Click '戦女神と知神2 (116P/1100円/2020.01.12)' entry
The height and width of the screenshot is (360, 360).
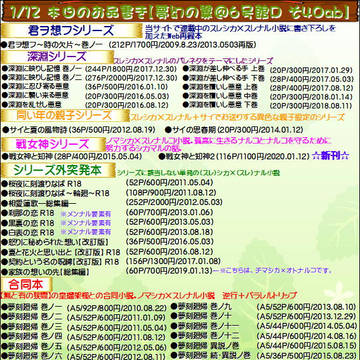pyautogui.click(x=234, y=156)
